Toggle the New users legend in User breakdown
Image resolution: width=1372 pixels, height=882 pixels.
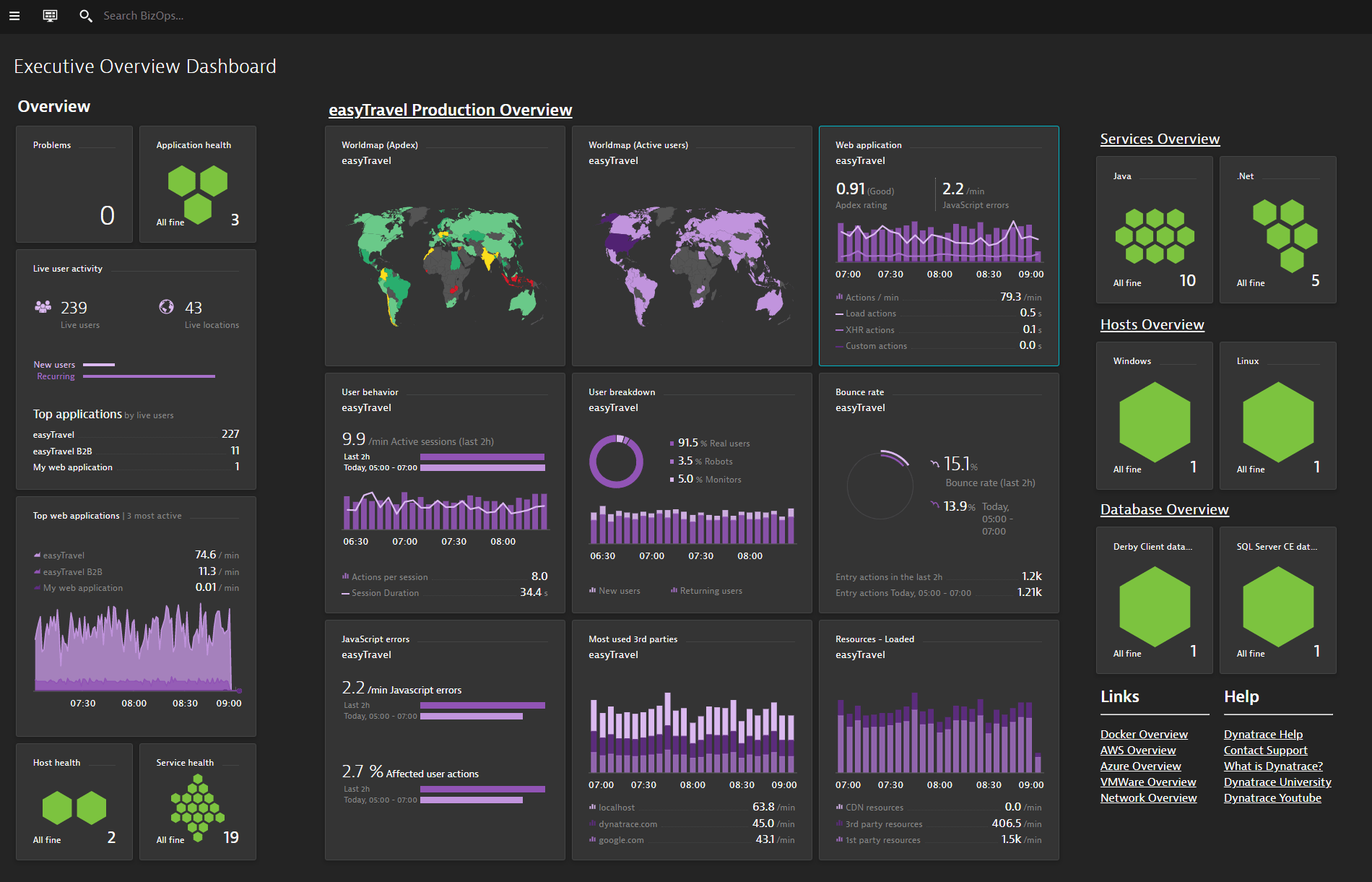615,590
